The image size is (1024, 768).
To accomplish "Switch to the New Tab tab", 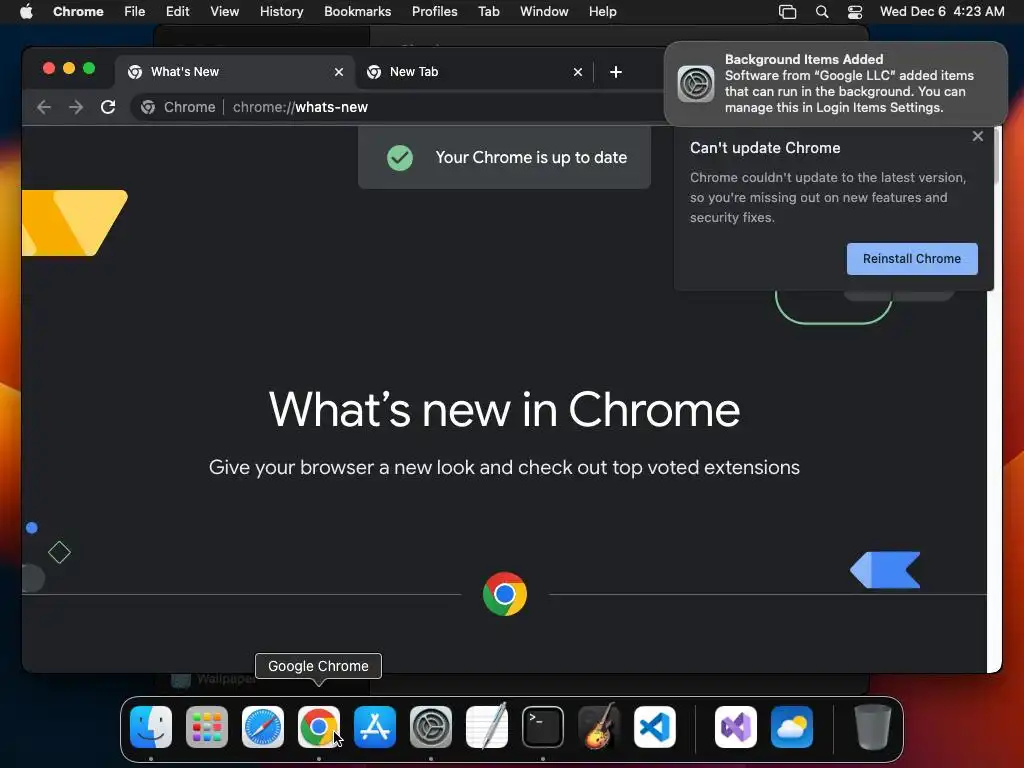I will (x=474, y=72).
